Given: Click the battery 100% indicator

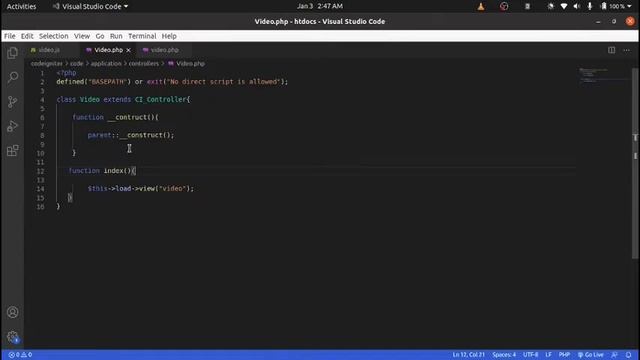Looking at the screenshot, I should [x=612, y=6].
